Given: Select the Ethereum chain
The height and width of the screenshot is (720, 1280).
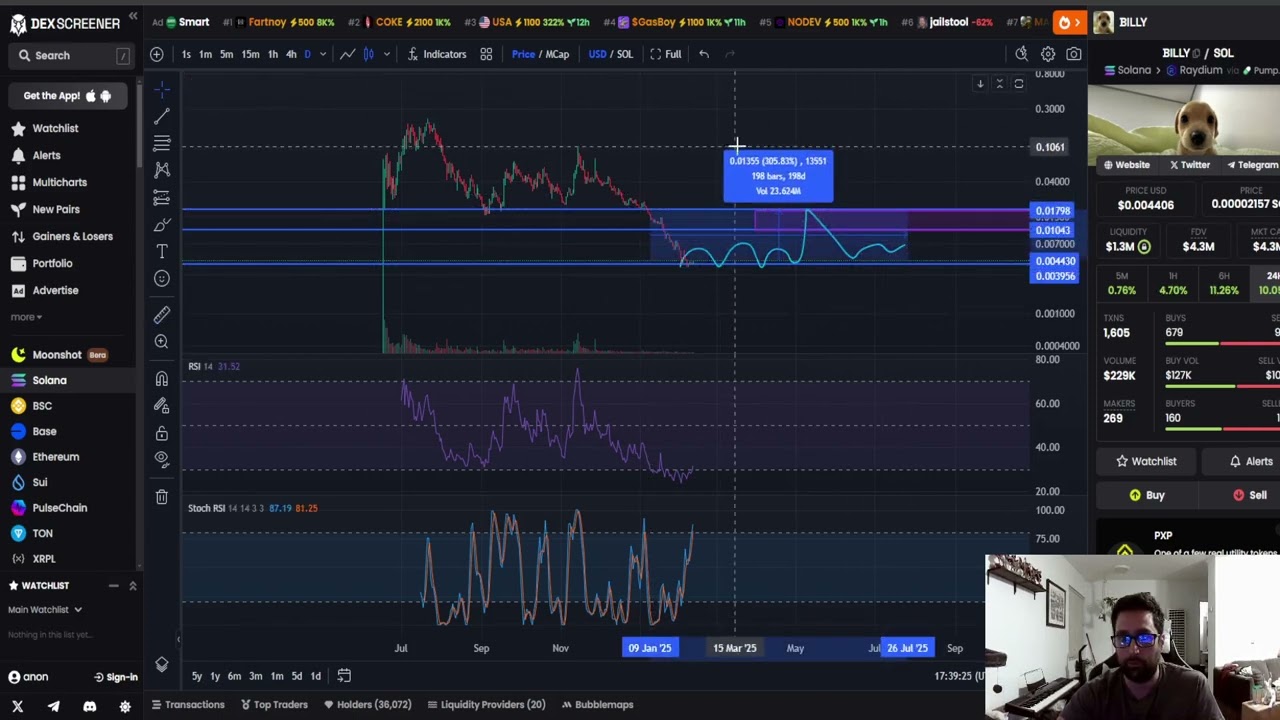Looking at the screenshot, I should point(55,457).
